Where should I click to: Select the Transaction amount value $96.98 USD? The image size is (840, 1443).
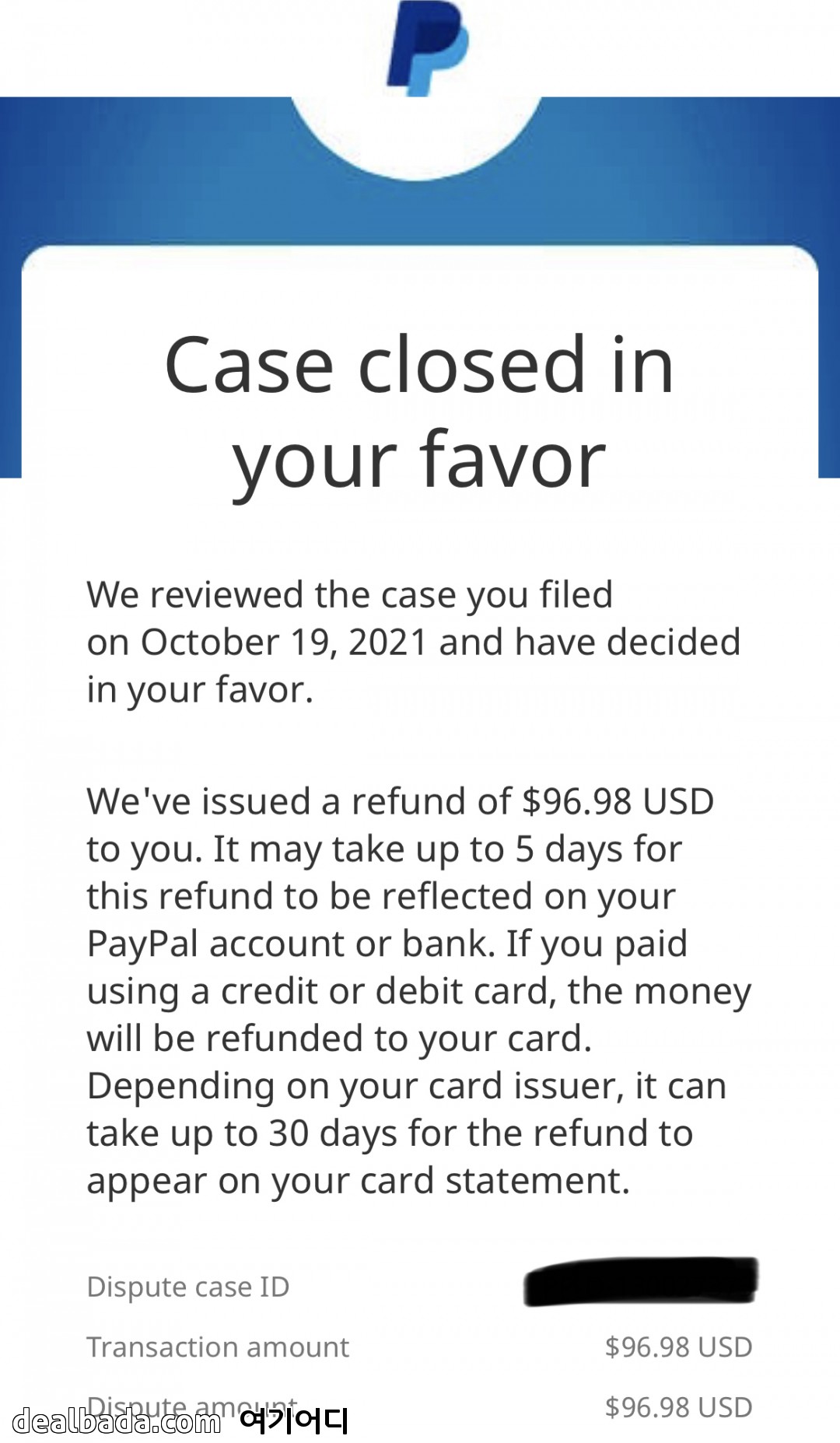[678, 1347]
